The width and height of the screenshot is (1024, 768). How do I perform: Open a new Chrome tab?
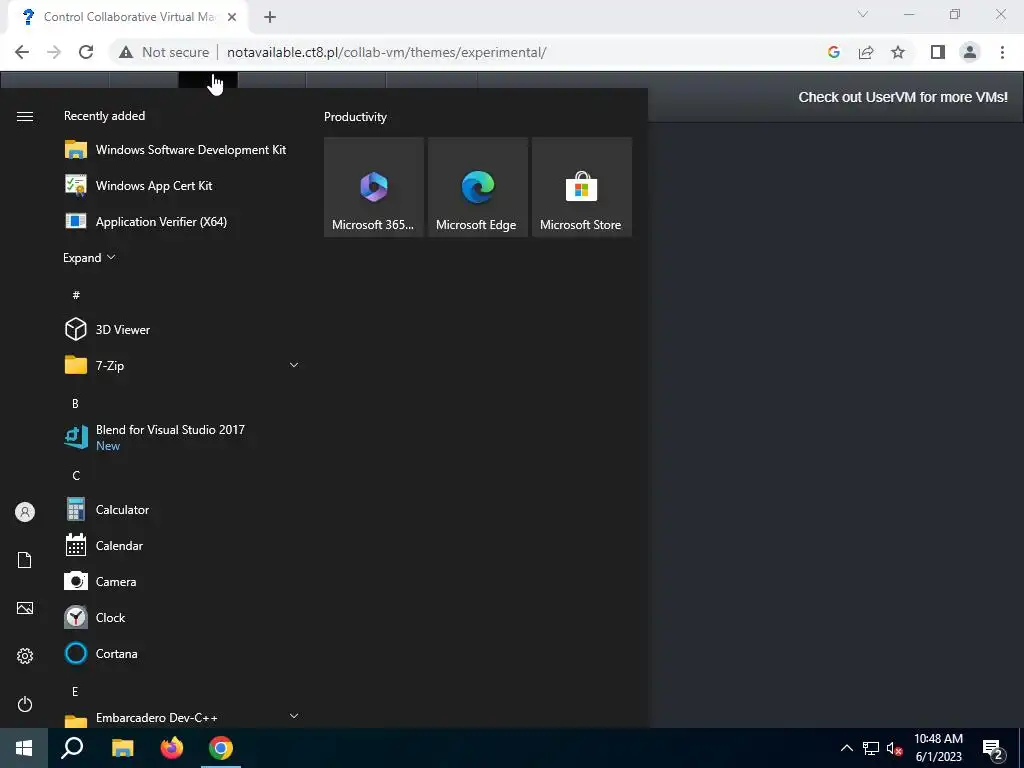coord(270,17)
